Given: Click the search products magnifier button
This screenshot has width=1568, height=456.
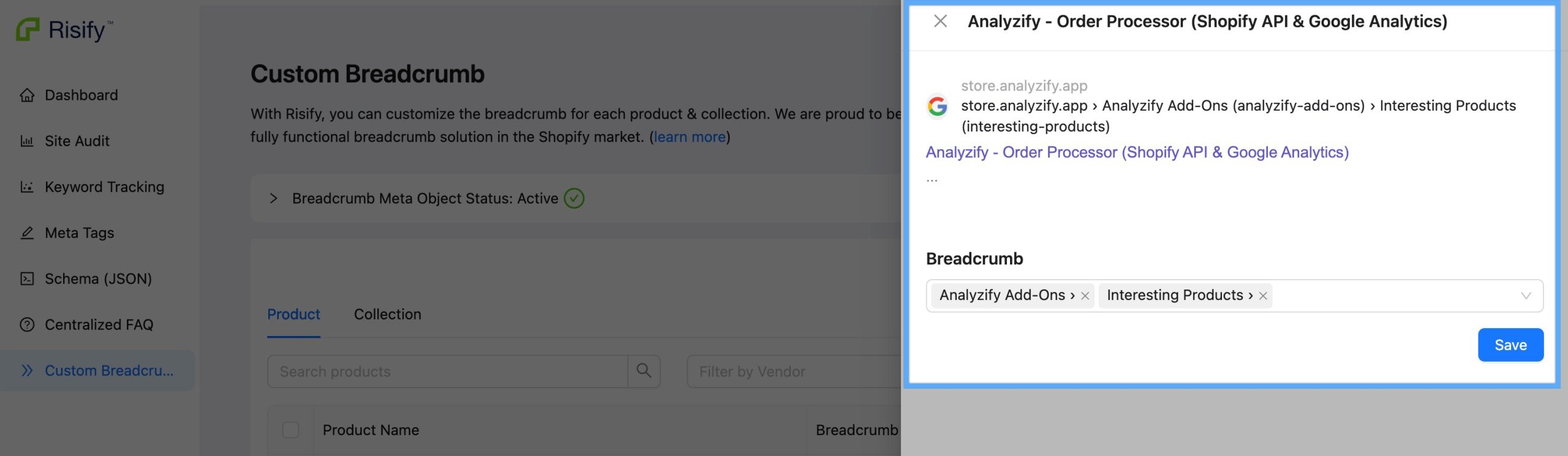Looking at the screenshot, I should point(644,371).
